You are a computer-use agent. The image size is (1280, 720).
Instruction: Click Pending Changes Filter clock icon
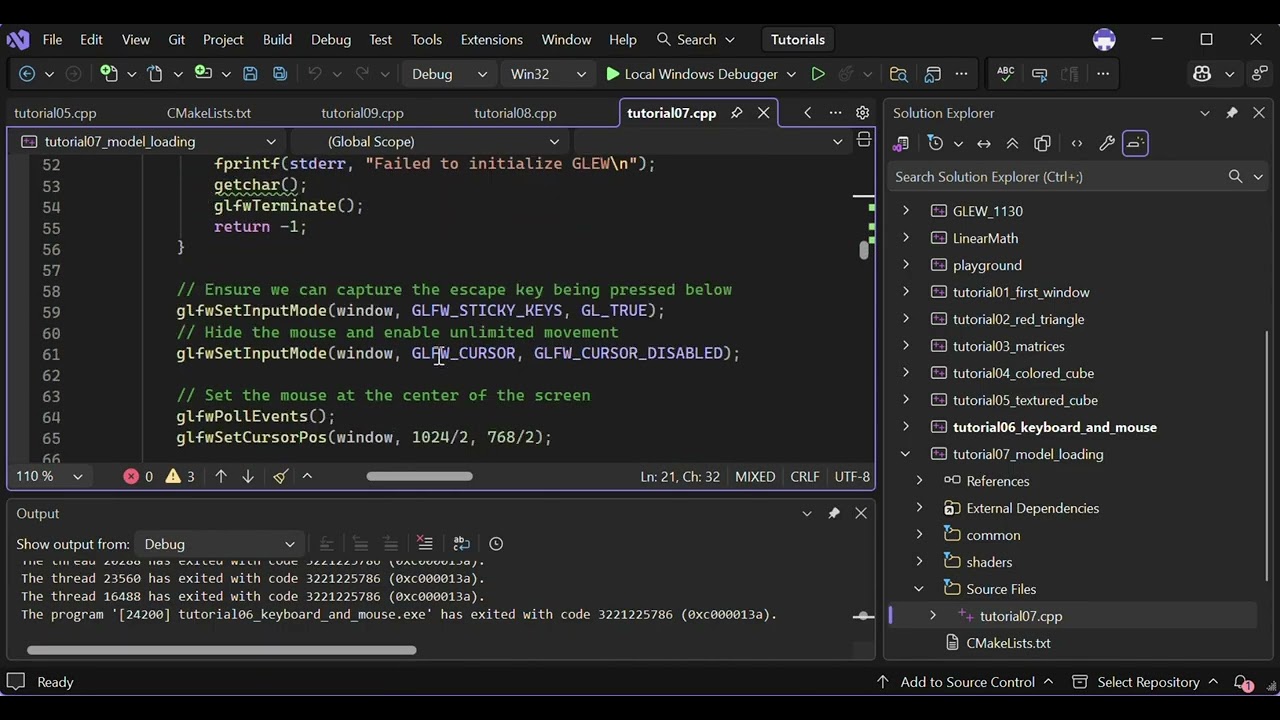[x=936, y=143]
